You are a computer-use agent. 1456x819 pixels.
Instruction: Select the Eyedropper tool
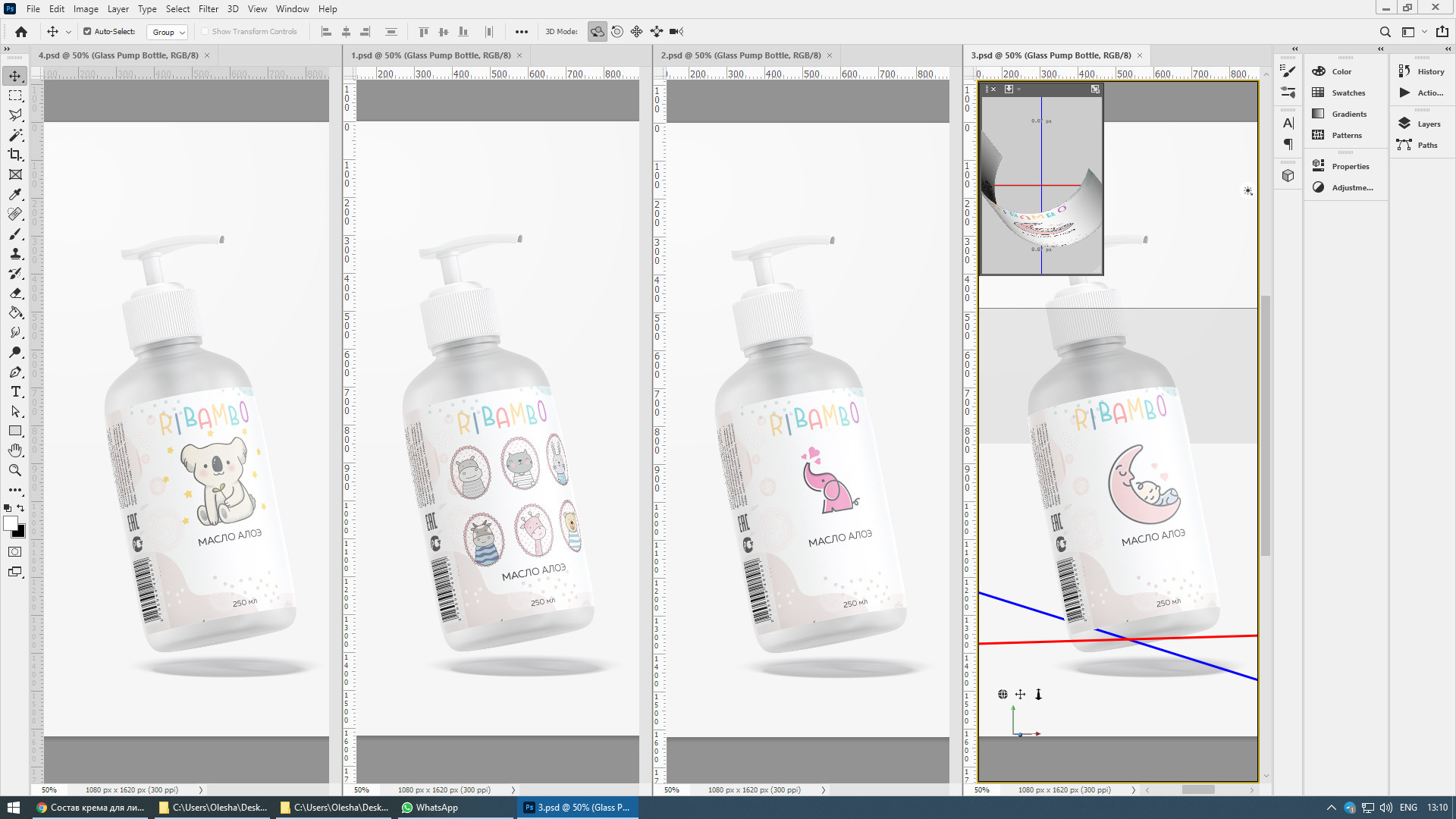15,194
